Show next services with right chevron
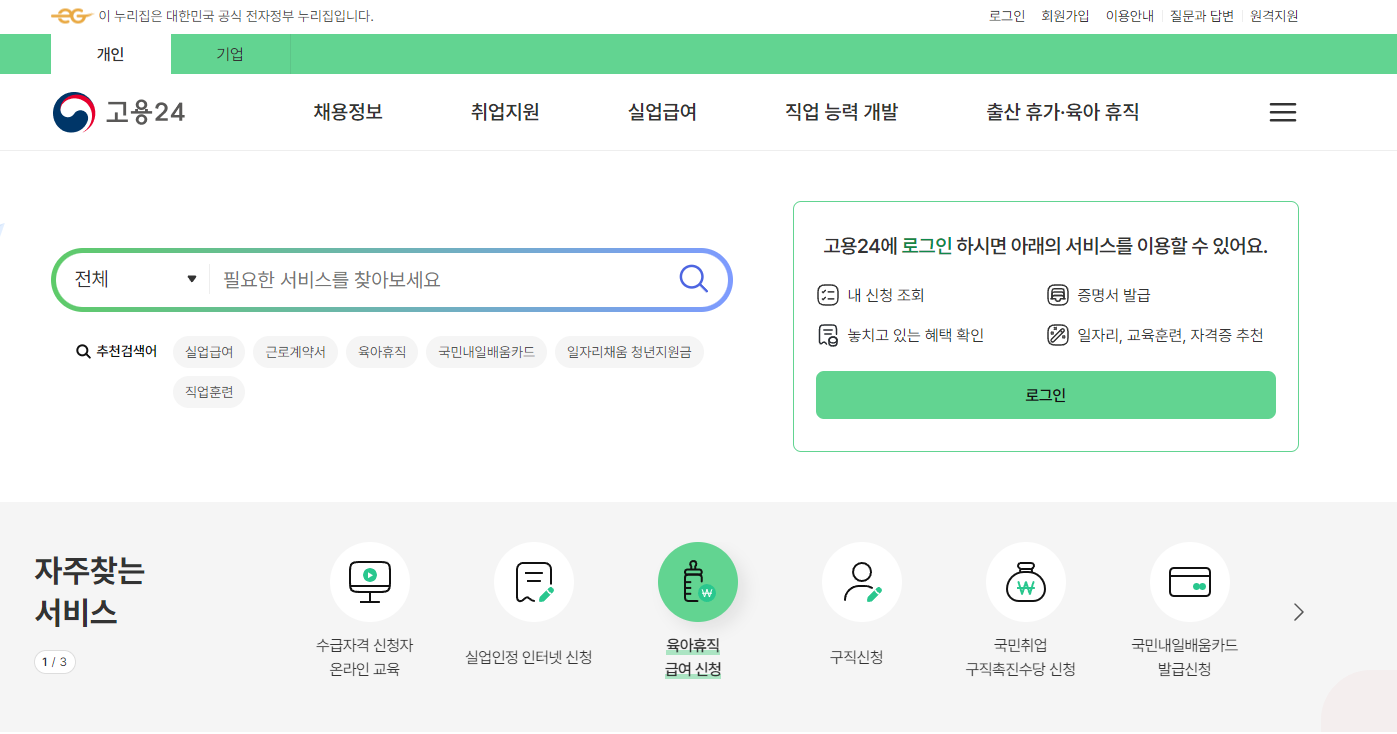Image resolution: width=1397 pixels, height=734 pixels. [1298, 612]
